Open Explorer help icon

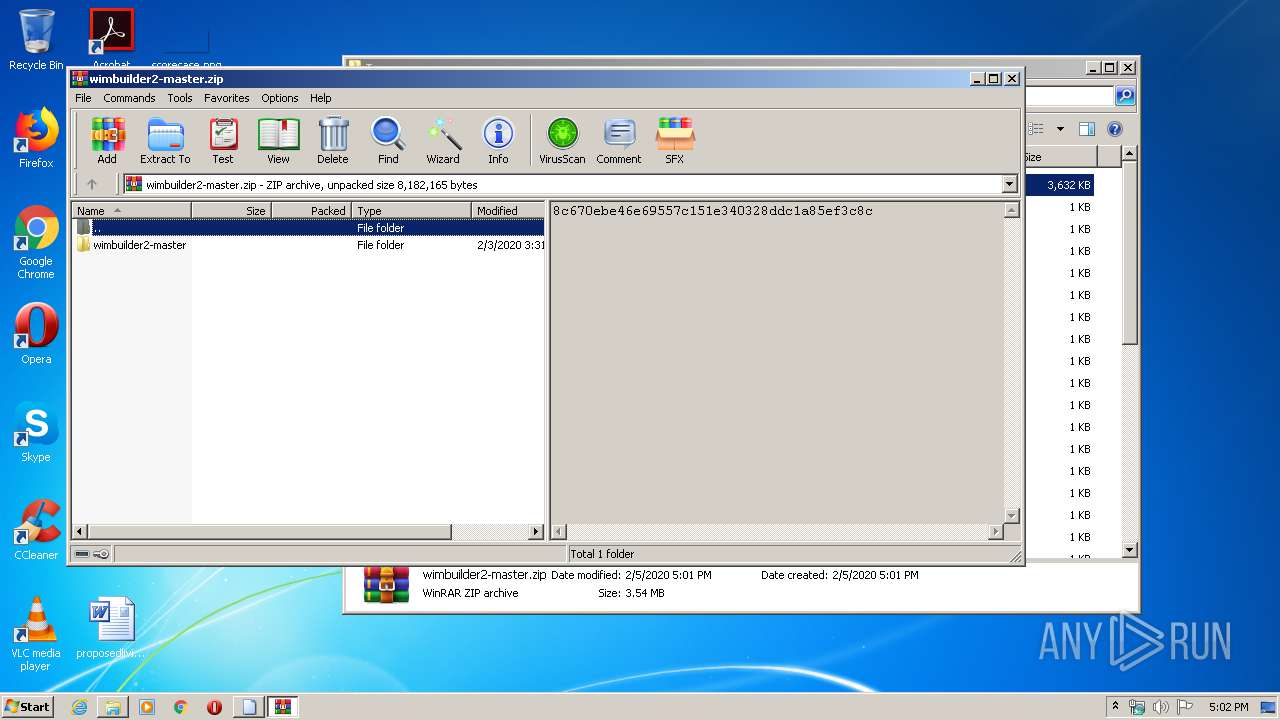tap(1115, 129)
